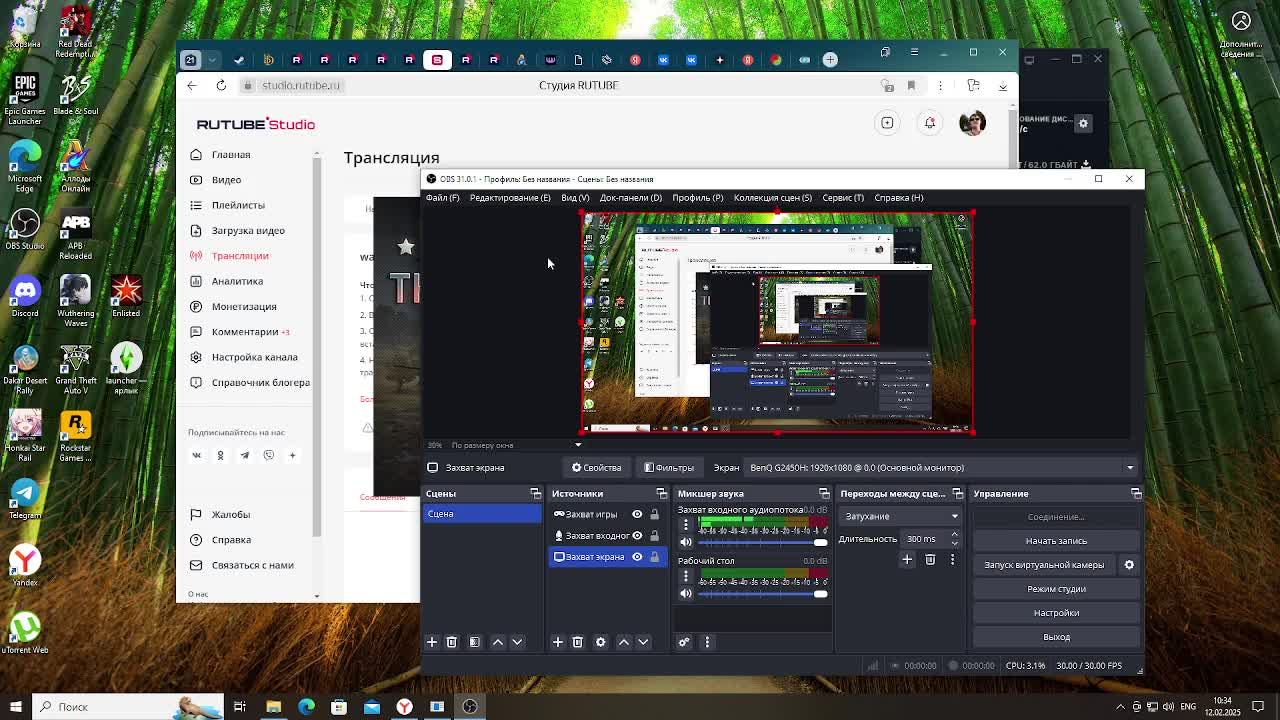Move the scene up with the arrow
1280x720 pixels.
pos(498,642)
